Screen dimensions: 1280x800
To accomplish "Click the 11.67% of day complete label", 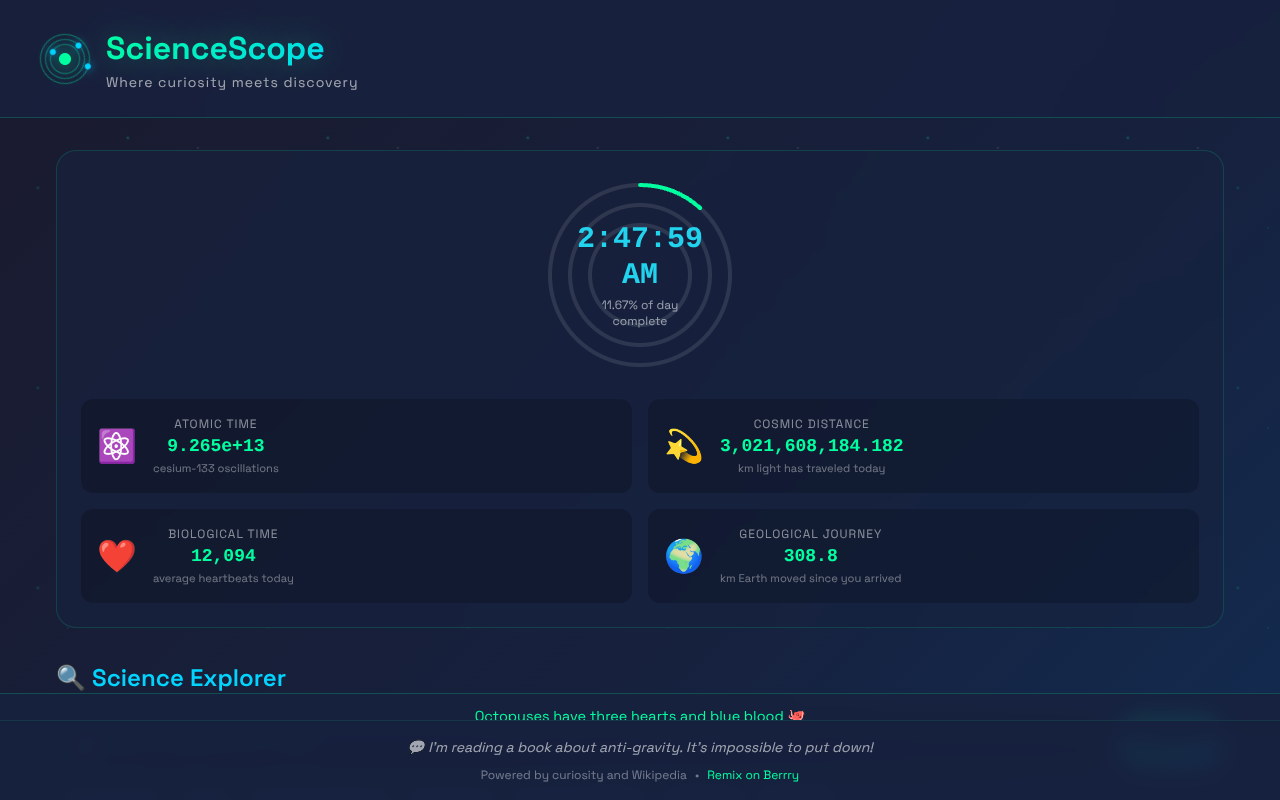I will click(640, 313).
